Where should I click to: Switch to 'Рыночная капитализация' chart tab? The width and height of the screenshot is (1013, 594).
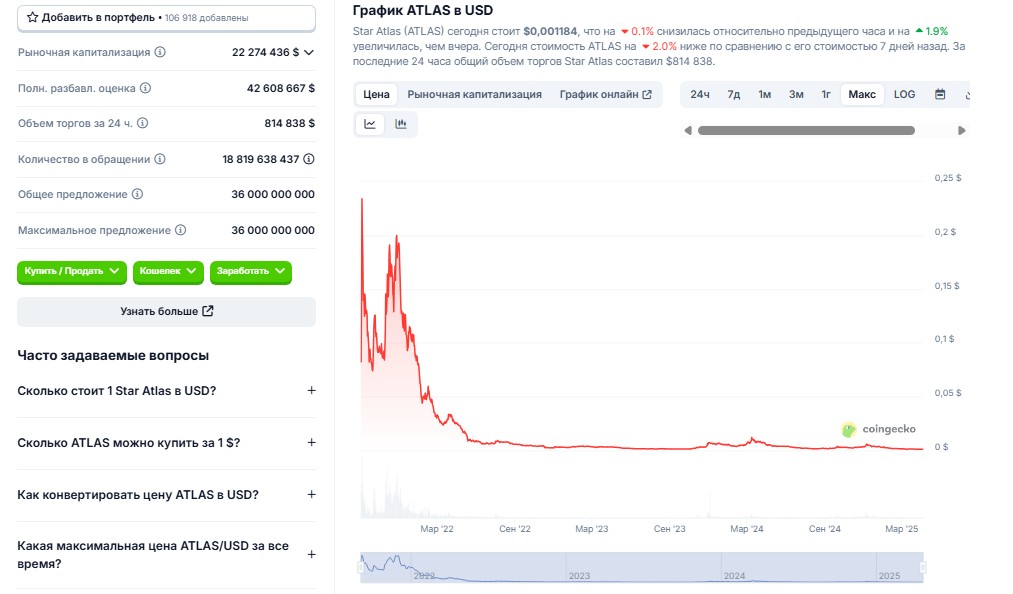click(x=474, y=94)
